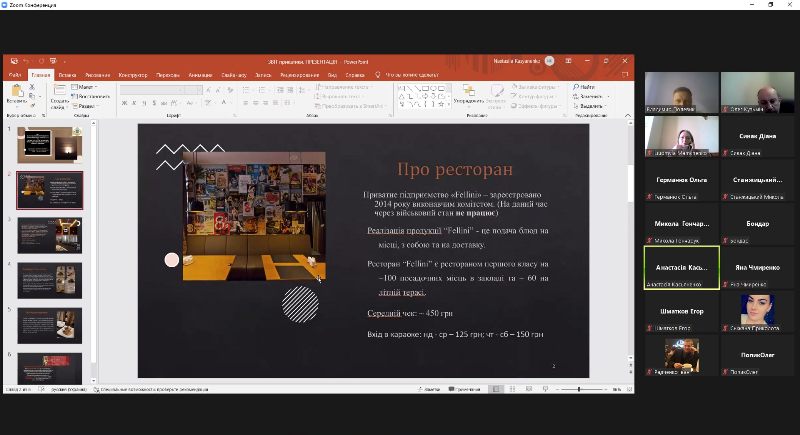The height and width of the screenshot is (435, 800).
Task: Open the File (Файл) menu tab
Action: [15, 75]
